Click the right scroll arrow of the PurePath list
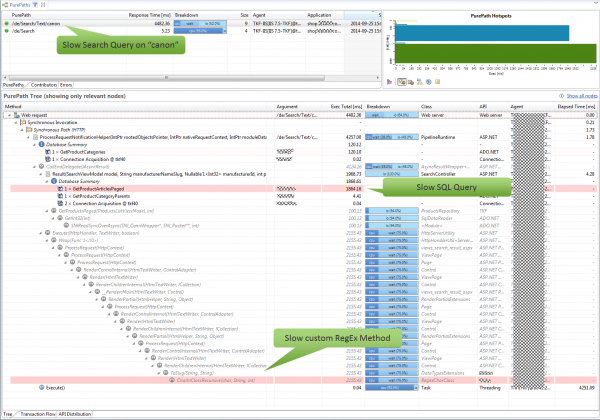 378,78
